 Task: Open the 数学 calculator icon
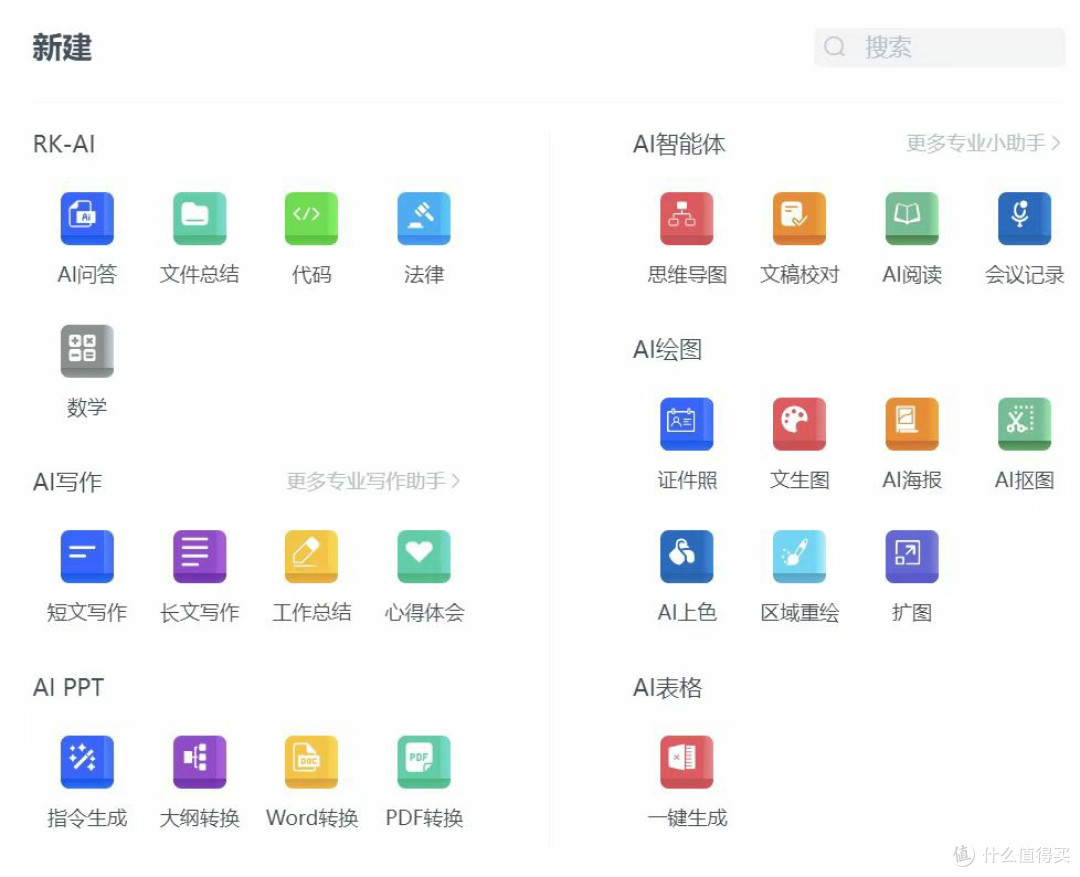(x=87, y=351)
